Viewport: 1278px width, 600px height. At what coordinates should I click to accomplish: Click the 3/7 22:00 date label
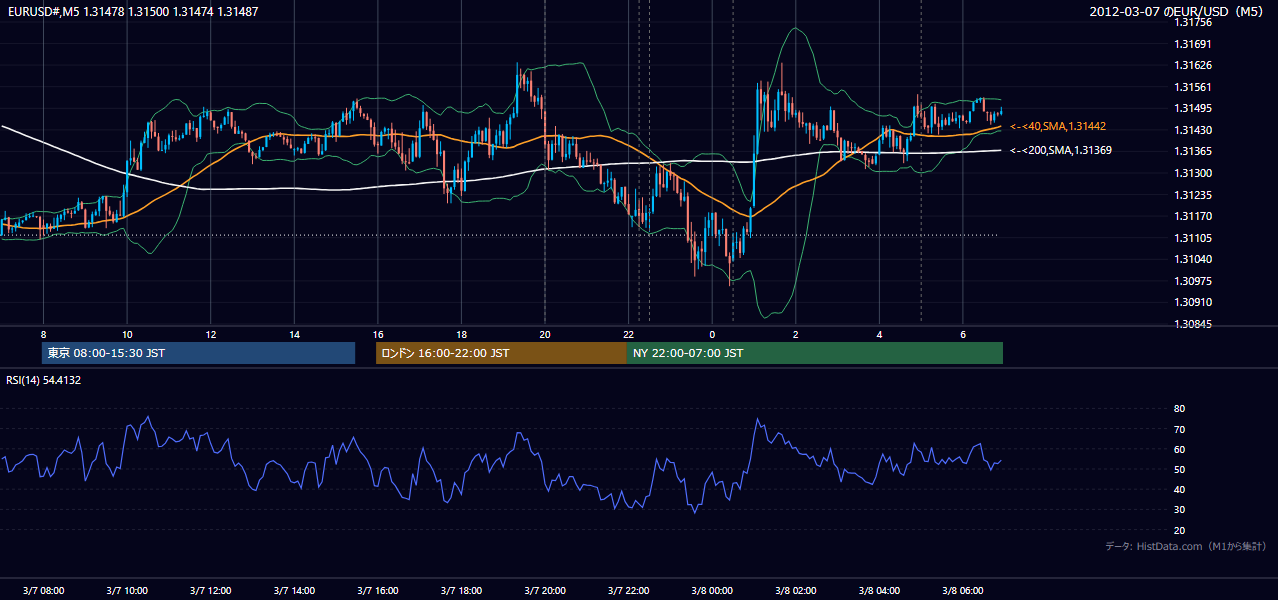[629, 591]
